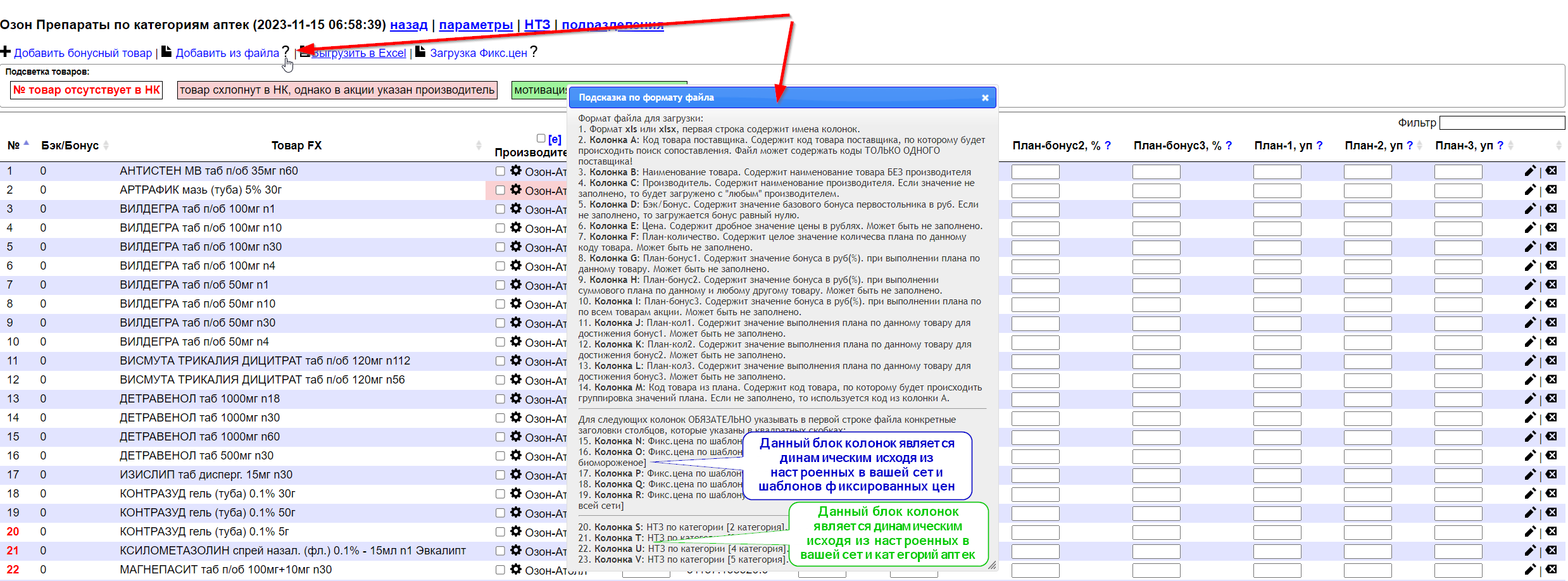The width and height of the screenshot is (1568, 581).
Task: Click help question mark next to 'План-1, уп'
Action: tap(1319, 146)
